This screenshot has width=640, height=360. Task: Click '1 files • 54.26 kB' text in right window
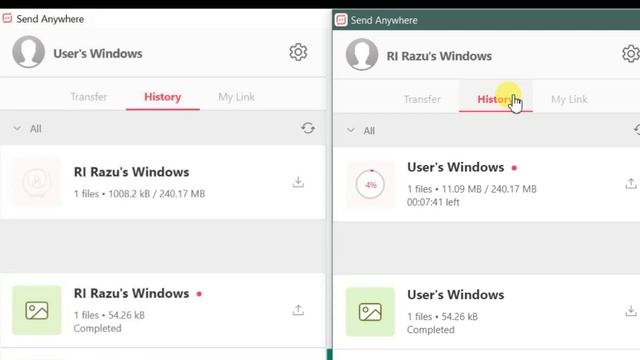[x=442, y=317]
